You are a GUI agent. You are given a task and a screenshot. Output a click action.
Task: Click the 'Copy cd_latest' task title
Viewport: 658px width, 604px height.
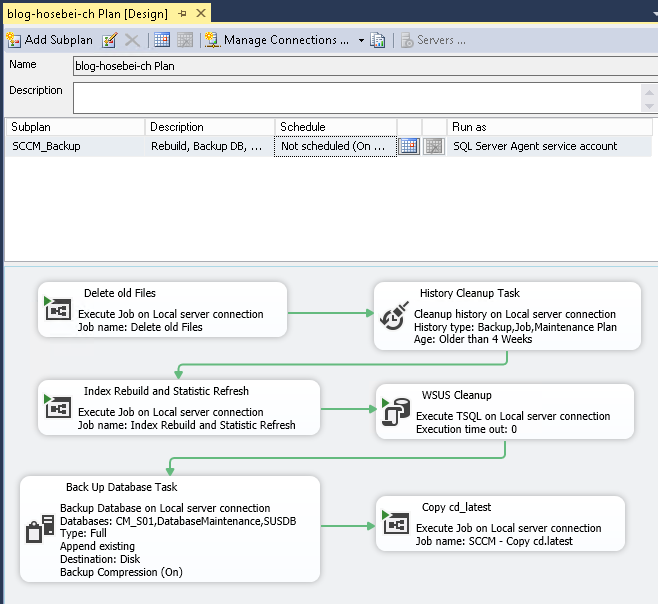[x=457, y=507]
